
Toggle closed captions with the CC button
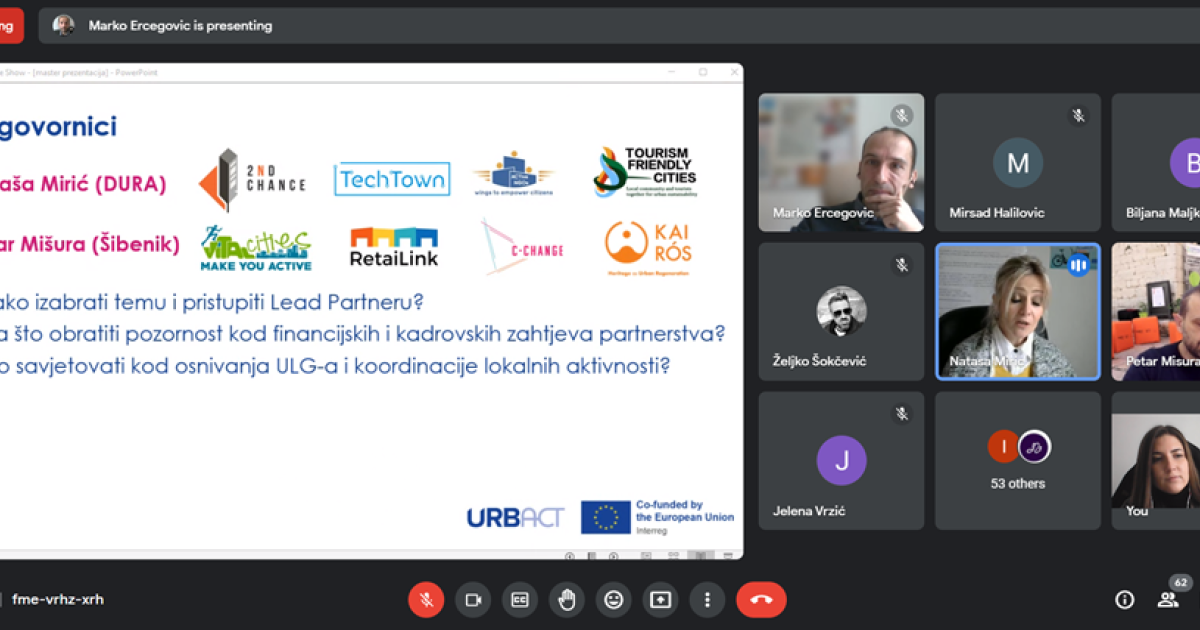tap(520, 599)
